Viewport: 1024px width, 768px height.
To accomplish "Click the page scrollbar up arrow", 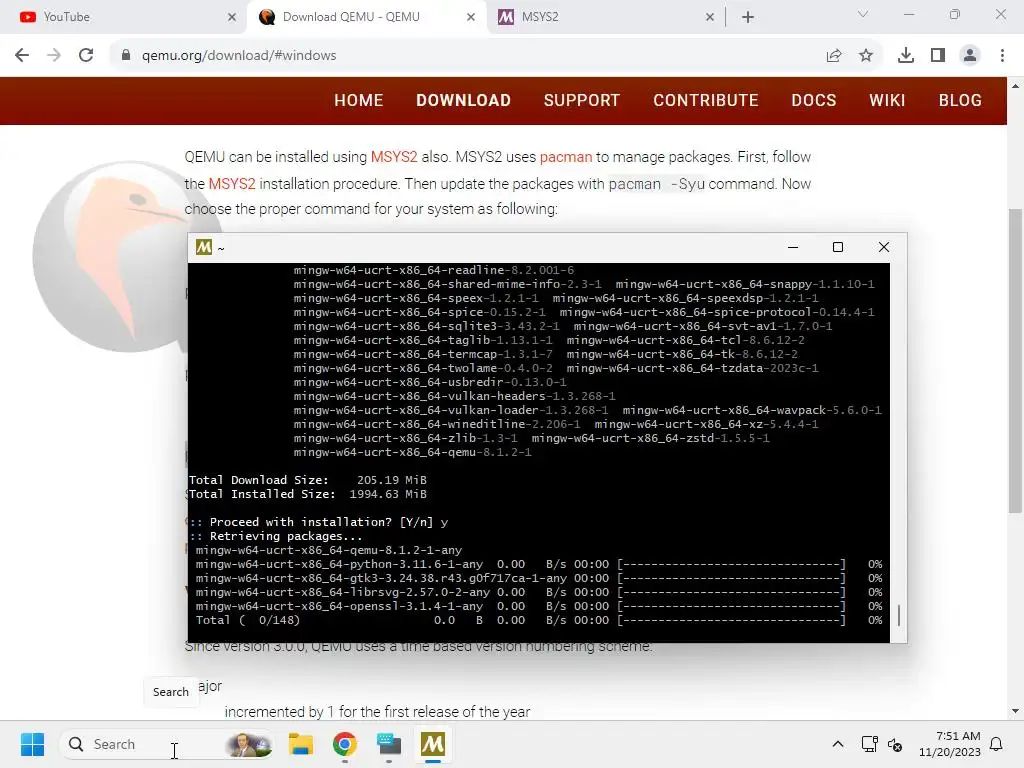I will [1015, 86].
